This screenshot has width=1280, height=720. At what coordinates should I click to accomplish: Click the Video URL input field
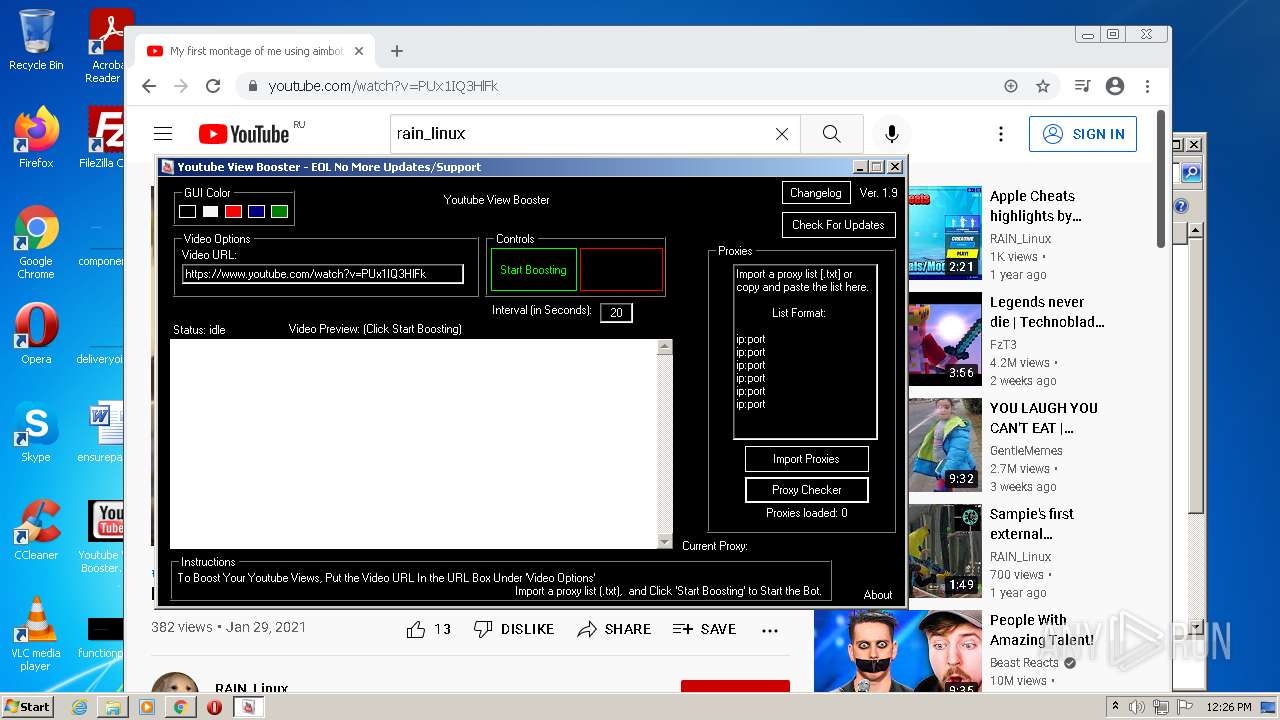coord(323,274)
